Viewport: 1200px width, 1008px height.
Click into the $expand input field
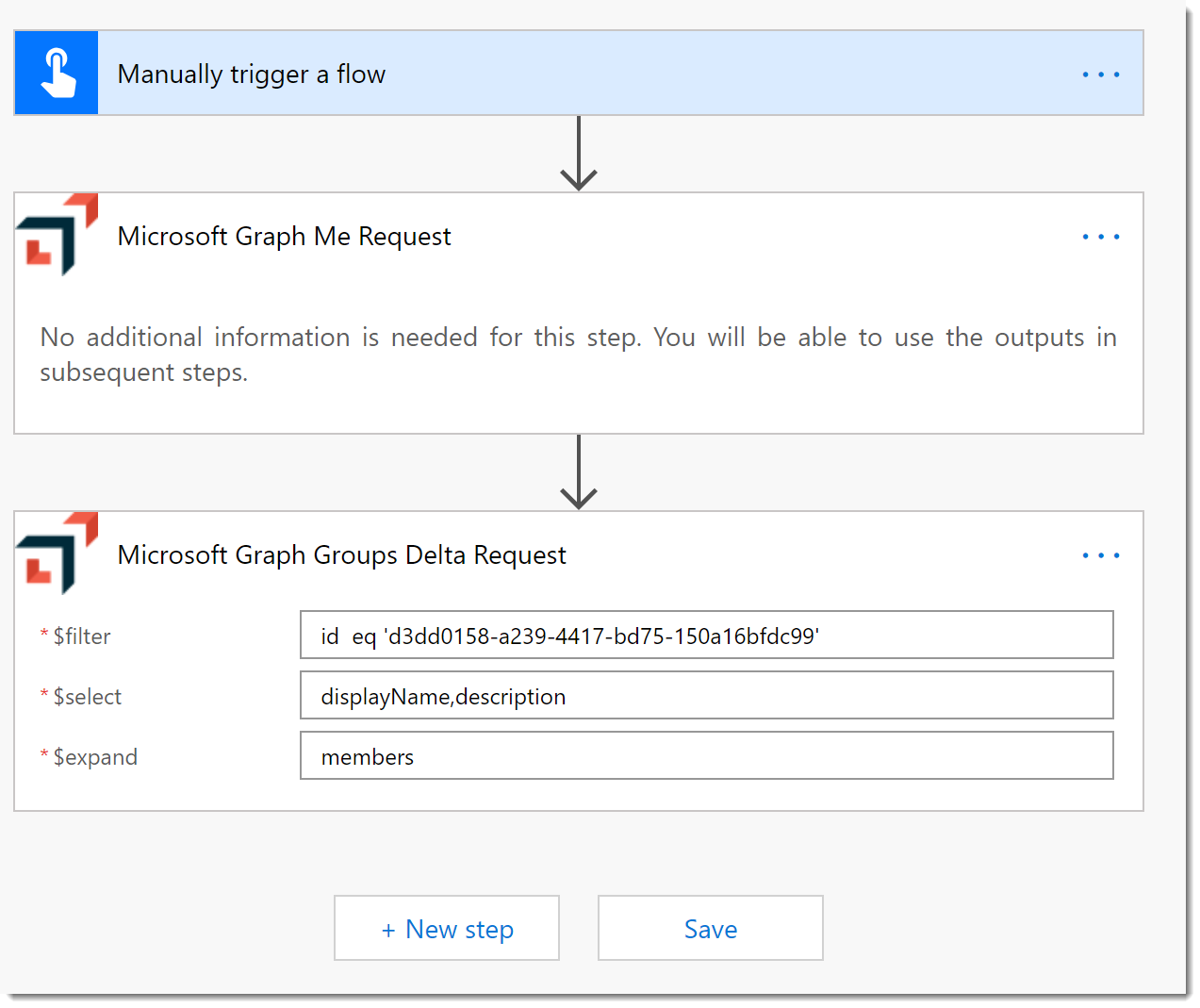(706, 755)
